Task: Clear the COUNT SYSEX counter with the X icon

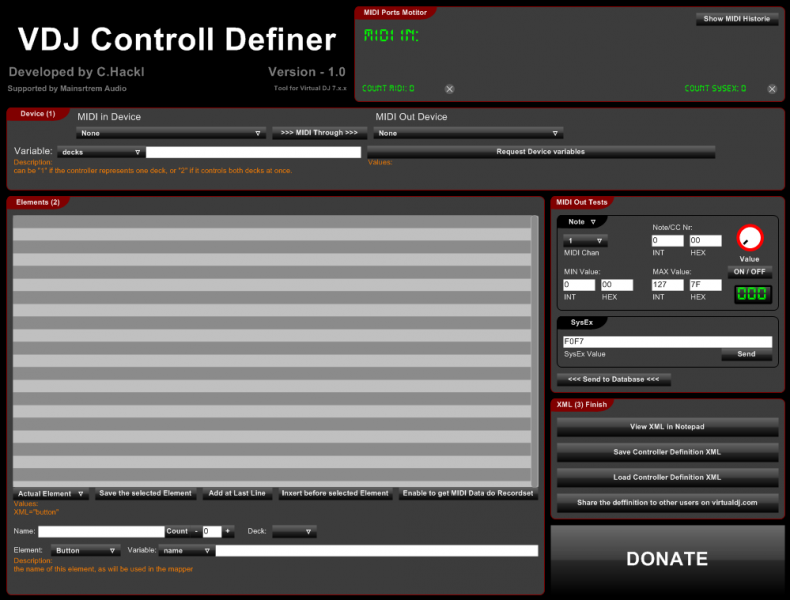Action: [772, 89]
